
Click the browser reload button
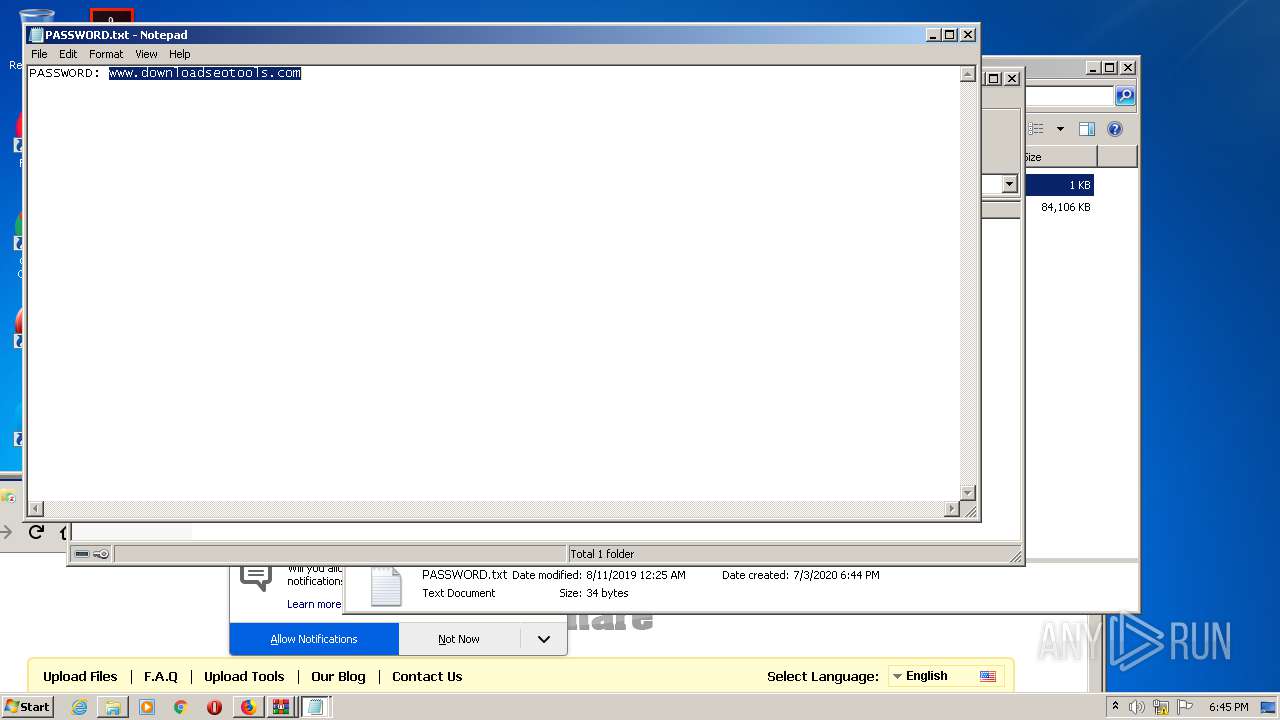36,532
